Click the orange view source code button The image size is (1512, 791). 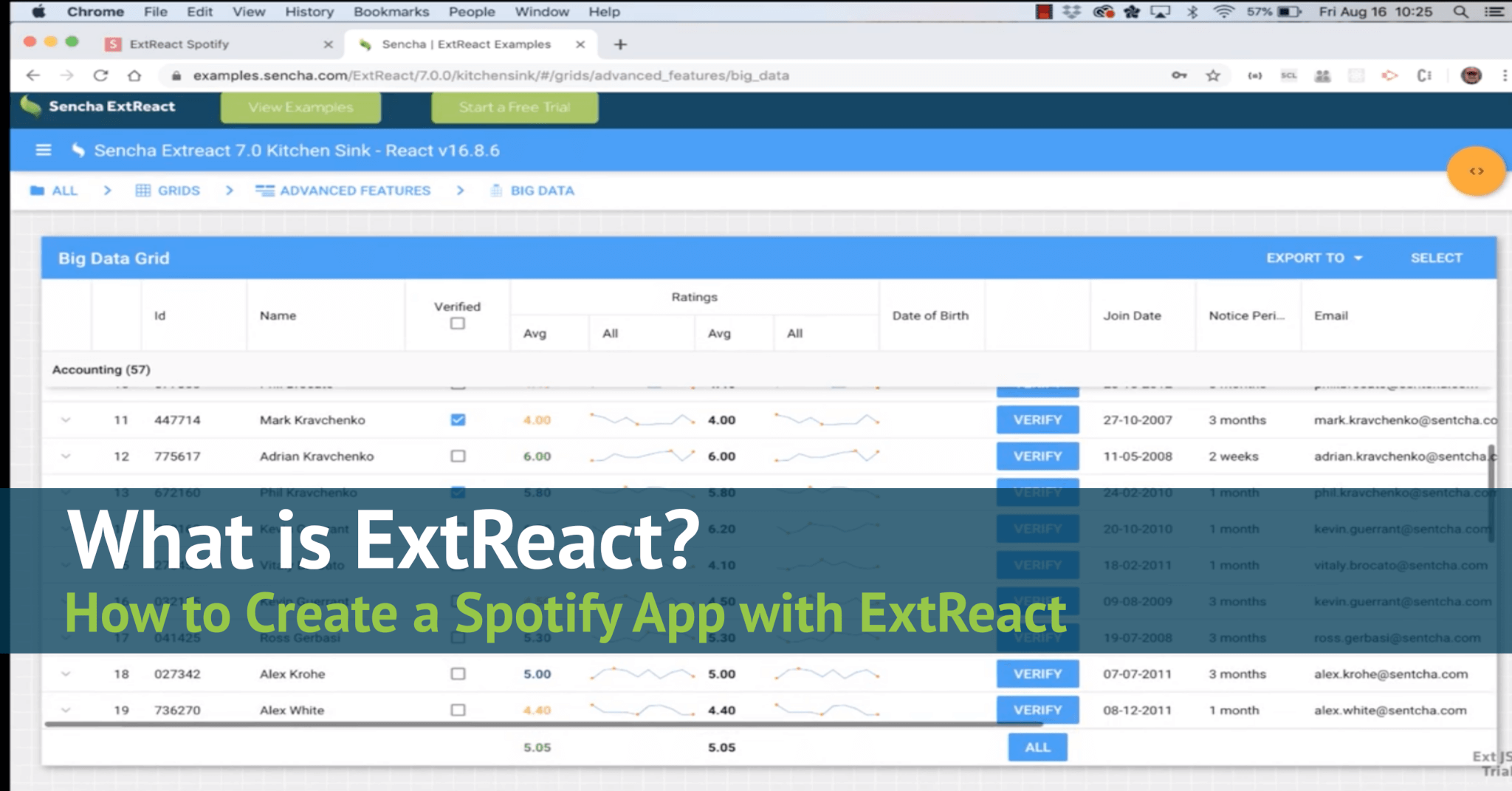(1476, 171)
